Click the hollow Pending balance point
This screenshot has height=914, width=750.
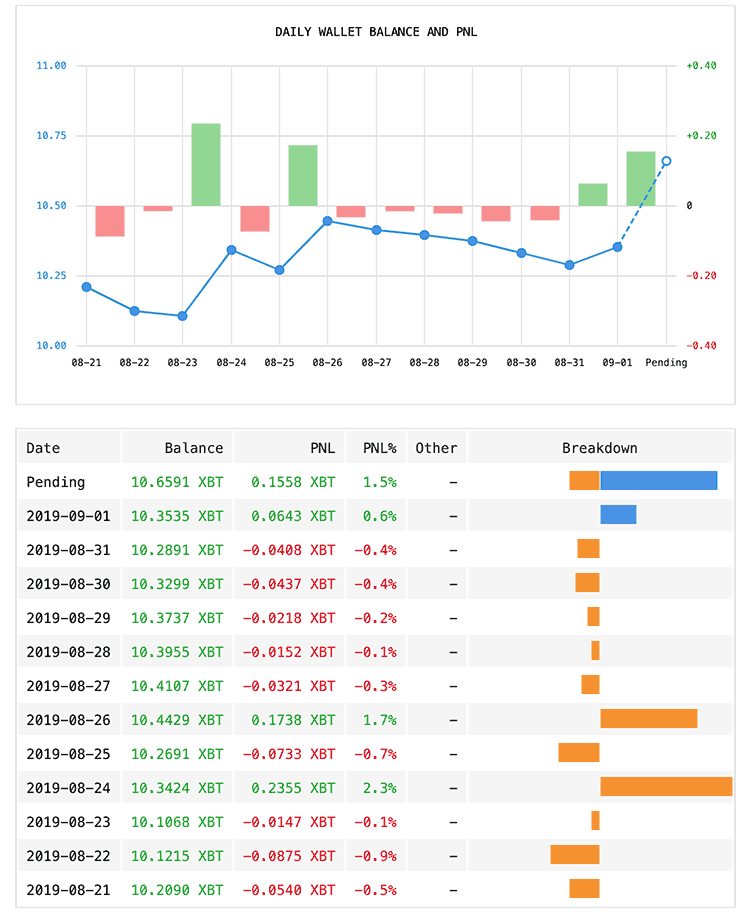click(666, 161)
